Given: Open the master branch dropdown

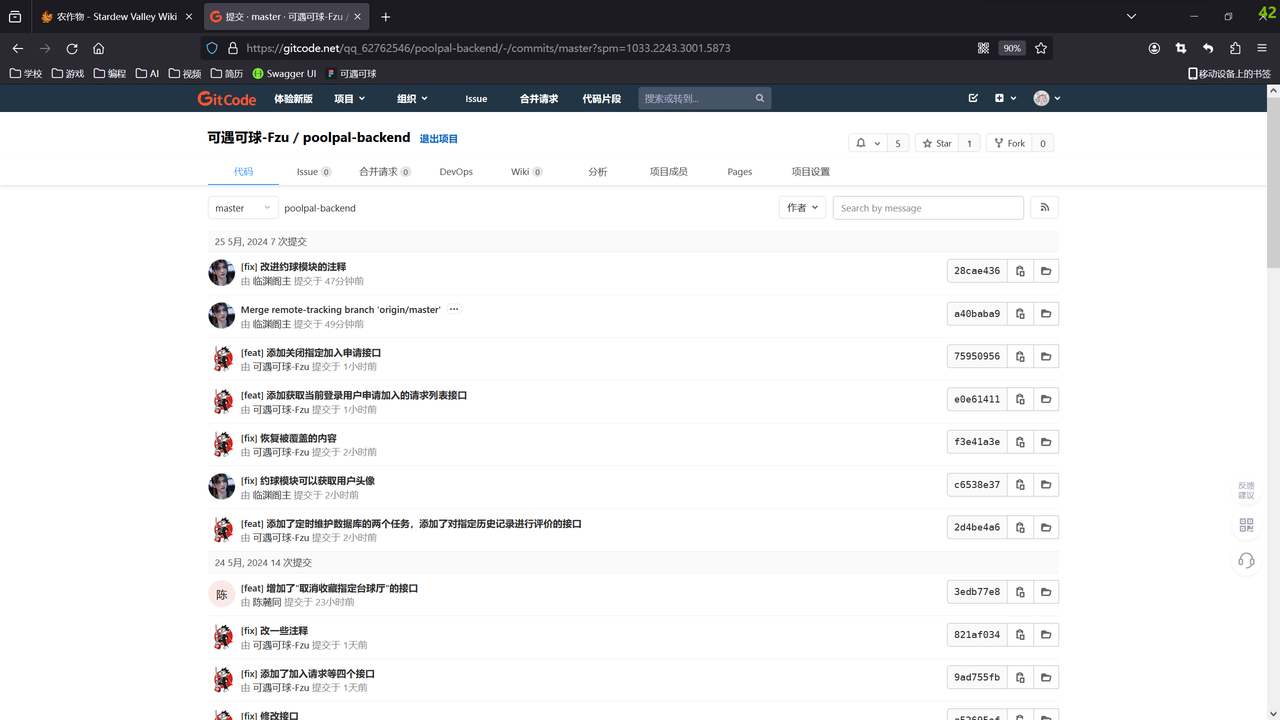Looking at the screenshot, I should point(242,208).
